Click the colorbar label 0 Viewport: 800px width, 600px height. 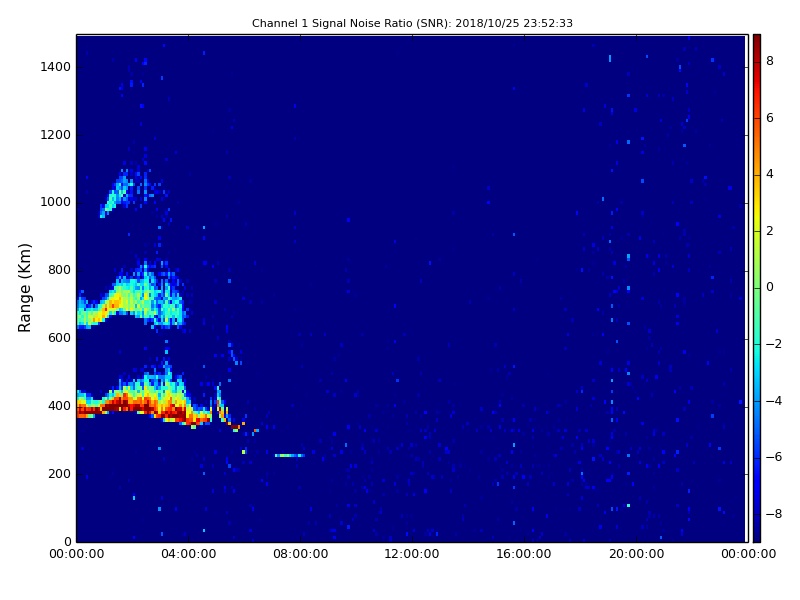point(770,287)
